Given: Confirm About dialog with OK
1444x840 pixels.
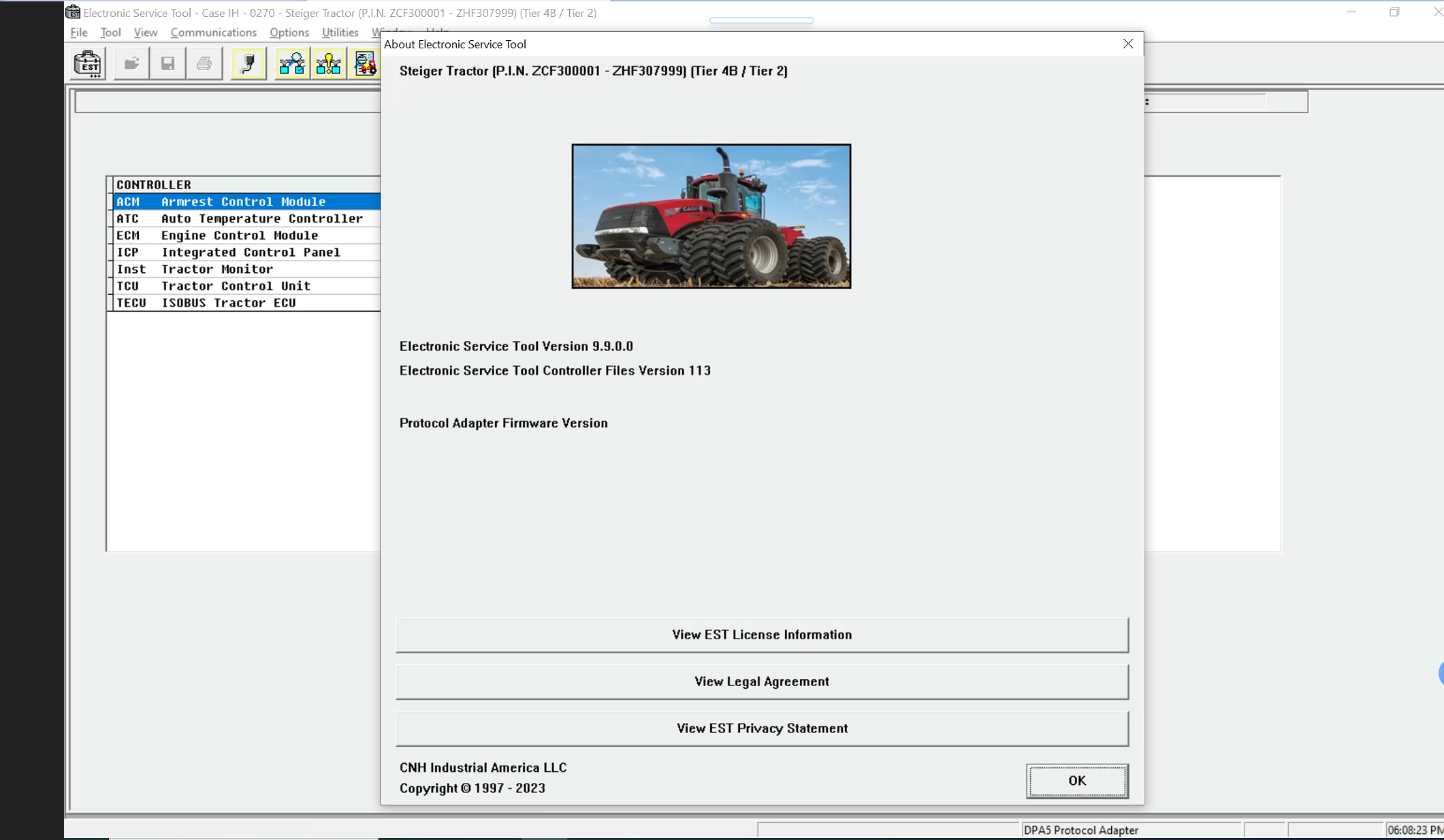Looking at the screenshot, I should (1077, 781).
